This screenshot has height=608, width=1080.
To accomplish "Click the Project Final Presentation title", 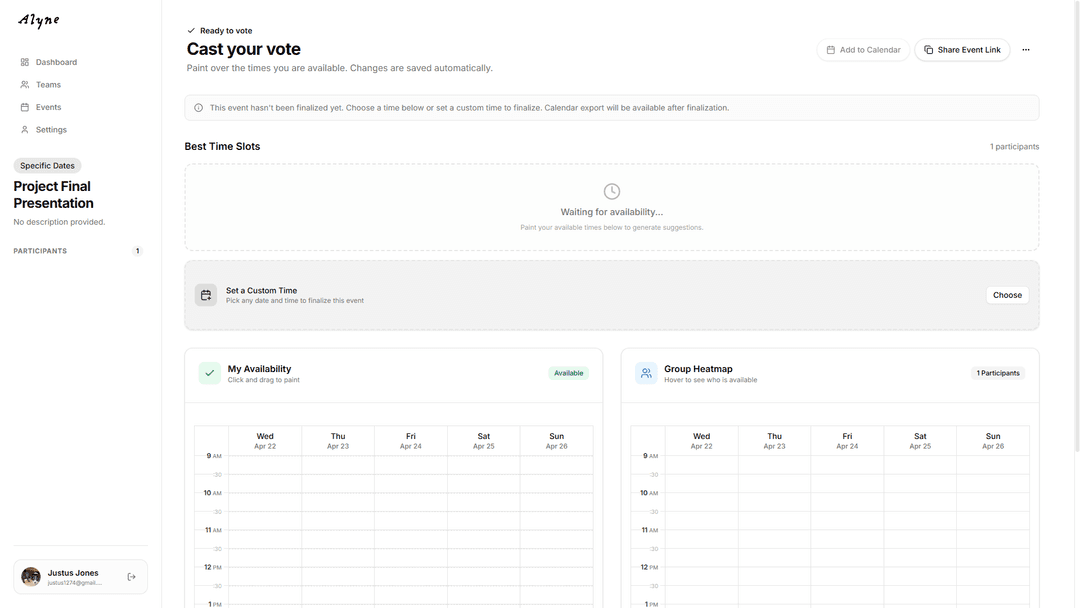I will tap(53, 195).
